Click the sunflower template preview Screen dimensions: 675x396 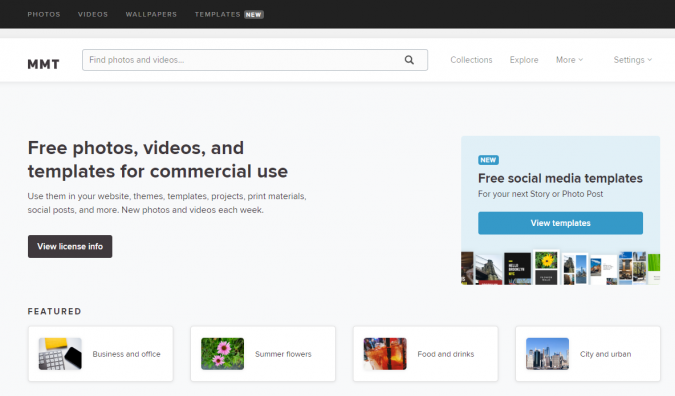click(x=546, y=260)
